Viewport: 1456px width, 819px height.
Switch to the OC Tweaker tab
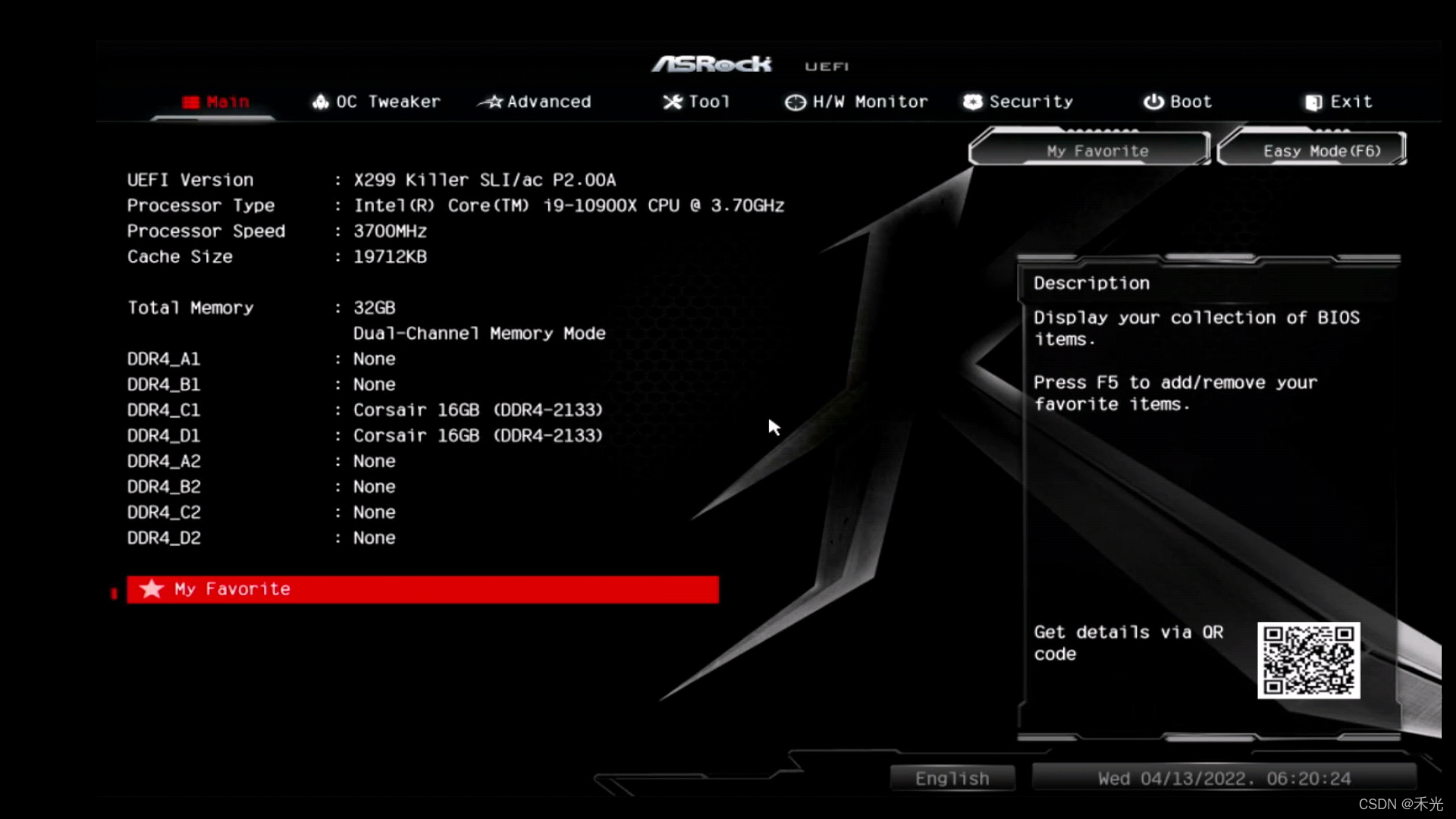(x=388, y=102)
